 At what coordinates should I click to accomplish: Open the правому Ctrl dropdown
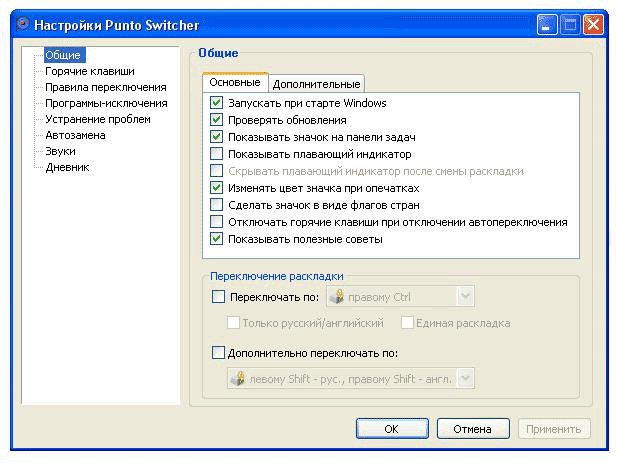coord(464,296)
